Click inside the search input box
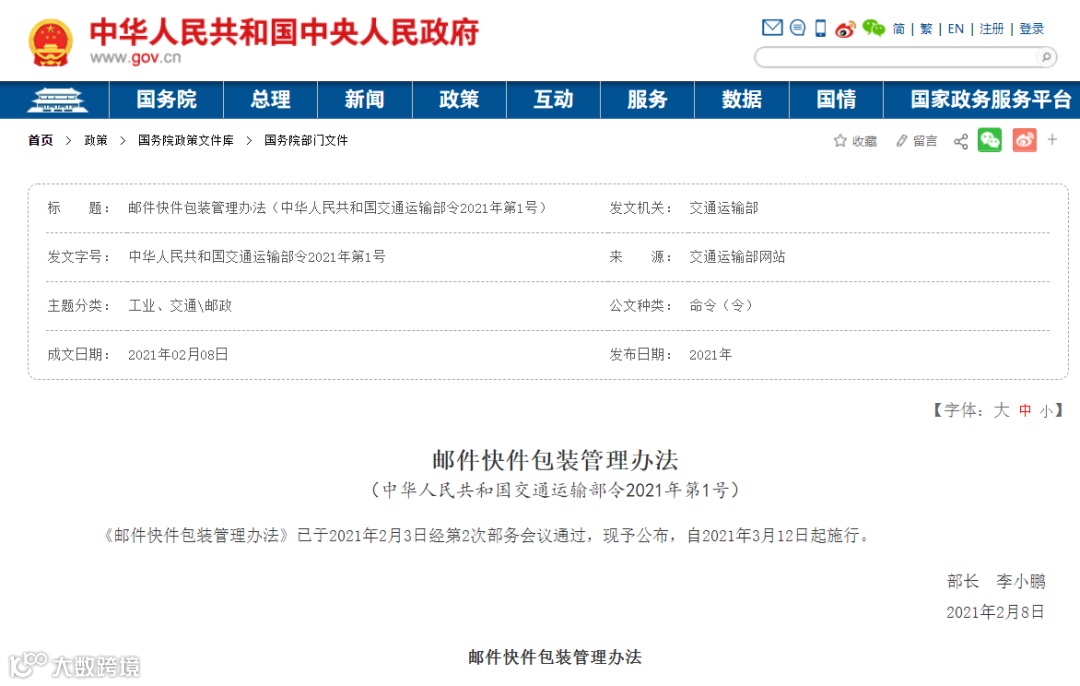 [895, 57]
